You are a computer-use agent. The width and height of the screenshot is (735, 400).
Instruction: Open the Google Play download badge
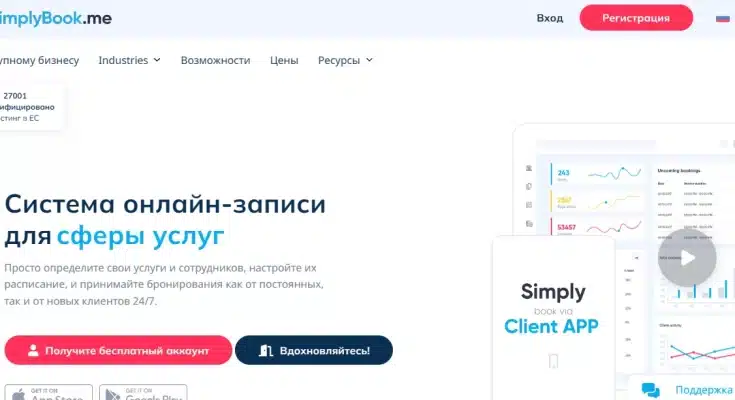[143, 392]
